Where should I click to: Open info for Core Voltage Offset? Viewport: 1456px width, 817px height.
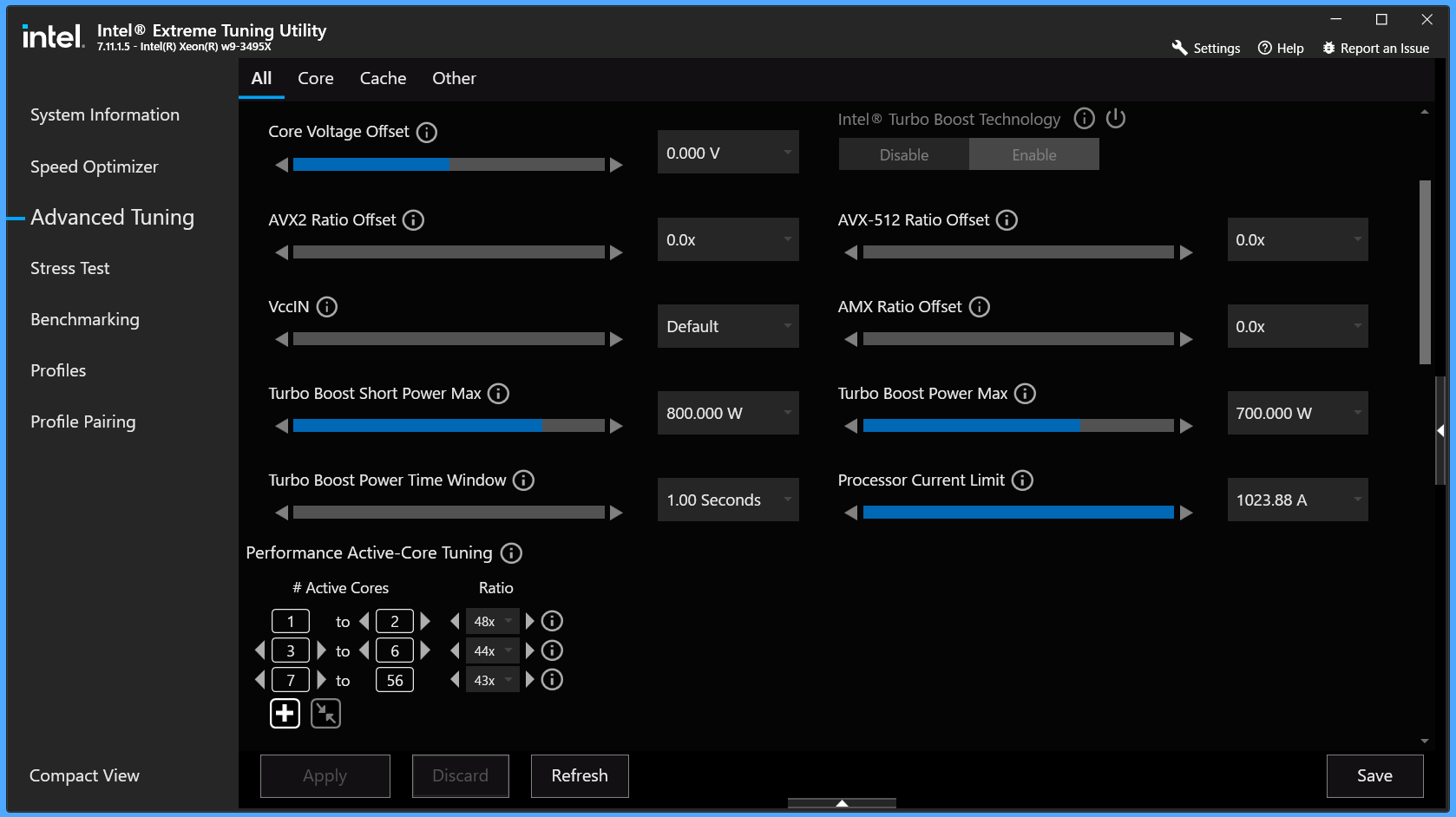(427, 132)
